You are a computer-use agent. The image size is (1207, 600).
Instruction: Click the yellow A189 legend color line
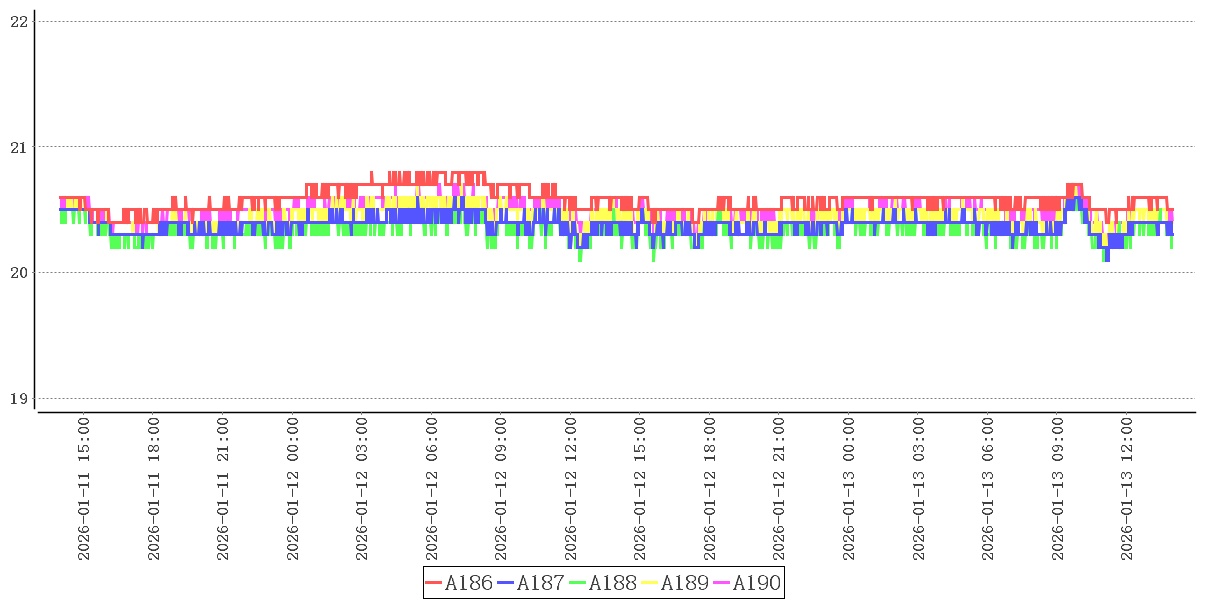(x=649, y=583)
